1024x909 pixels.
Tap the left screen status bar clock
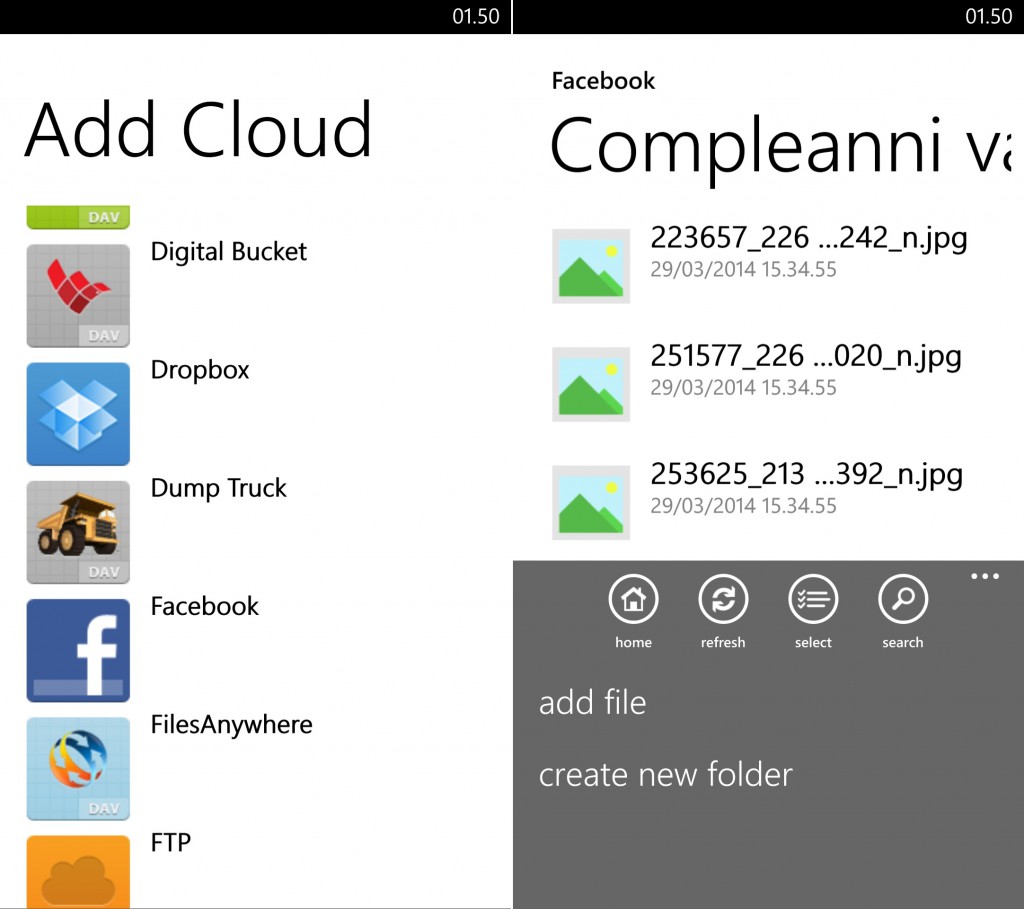coord(476,16)
